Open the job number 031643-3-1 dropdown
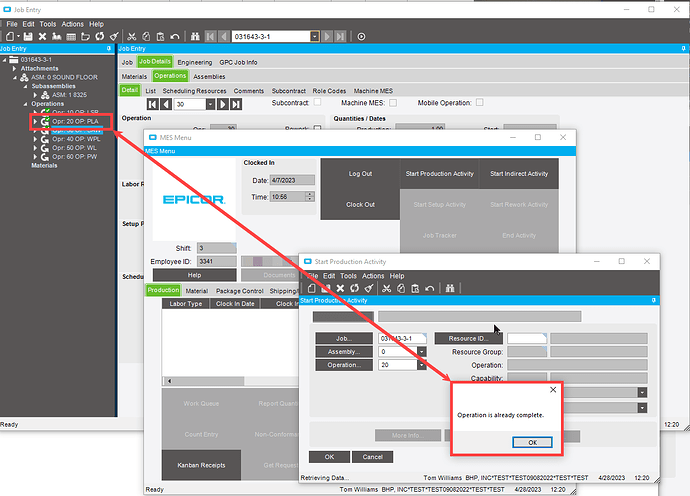 (x=315, y=37)
